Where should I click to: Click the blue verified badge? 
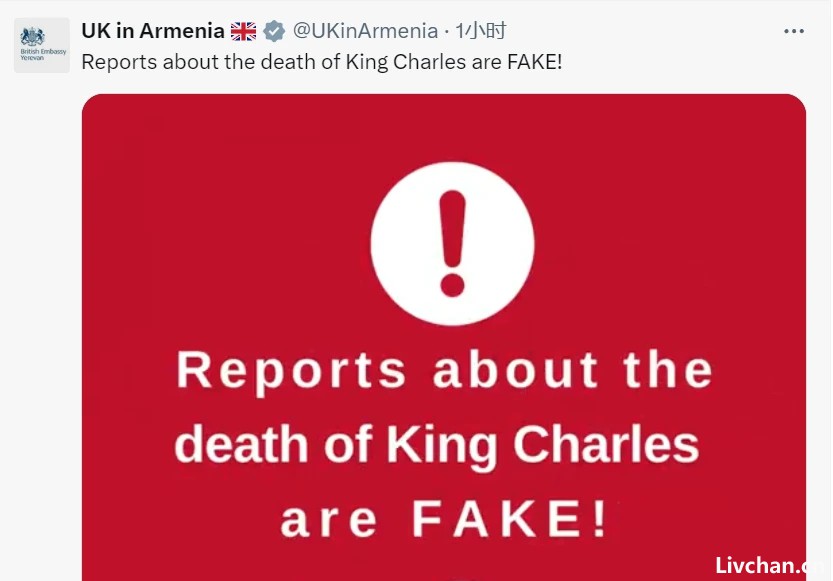tap(274, 31)
